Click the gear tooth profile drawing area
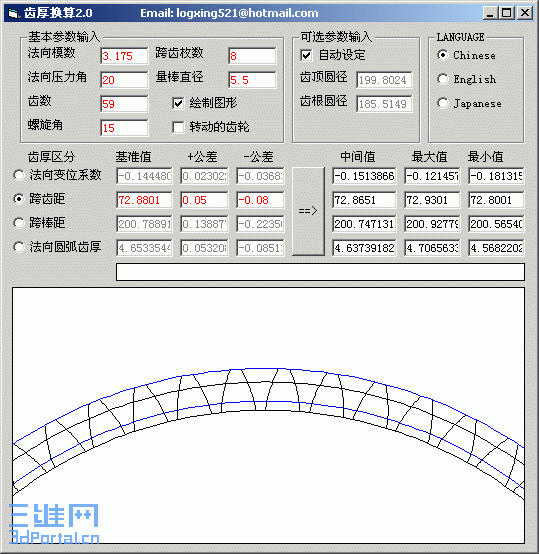 [x=268, y=415]
